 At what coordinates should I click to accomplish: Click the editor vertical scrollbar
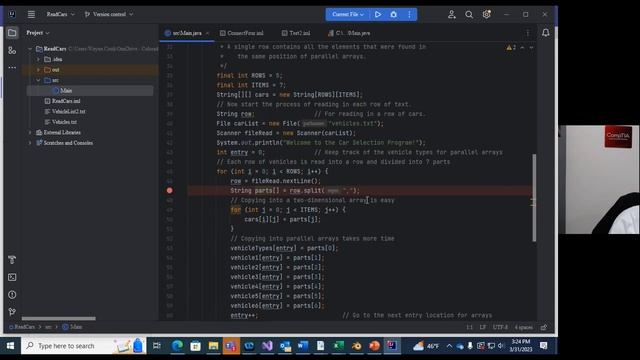pos(534,198)
